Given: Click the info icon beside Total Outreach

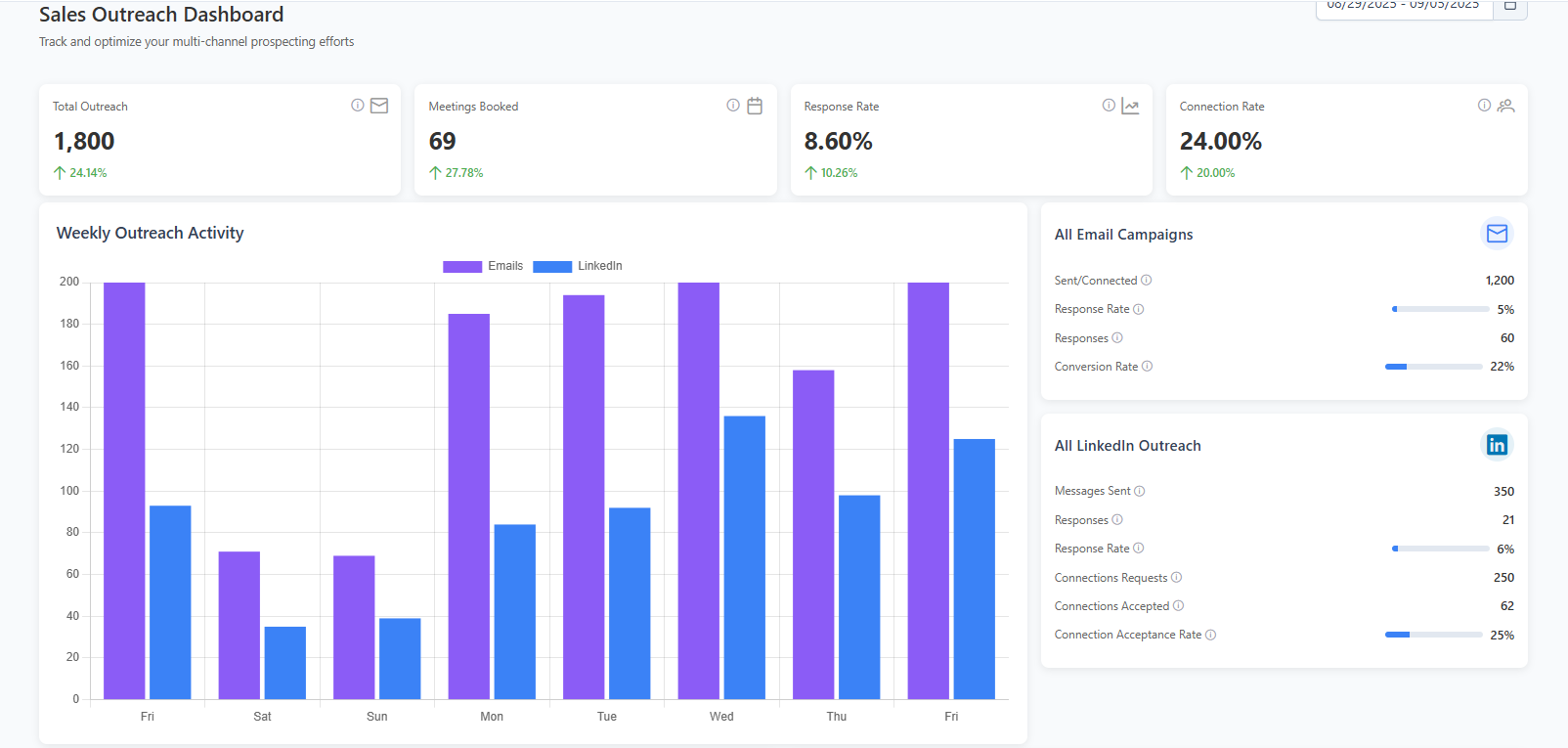Looking at the screenshot, I should pyautogui.click(x=358, y=106).
